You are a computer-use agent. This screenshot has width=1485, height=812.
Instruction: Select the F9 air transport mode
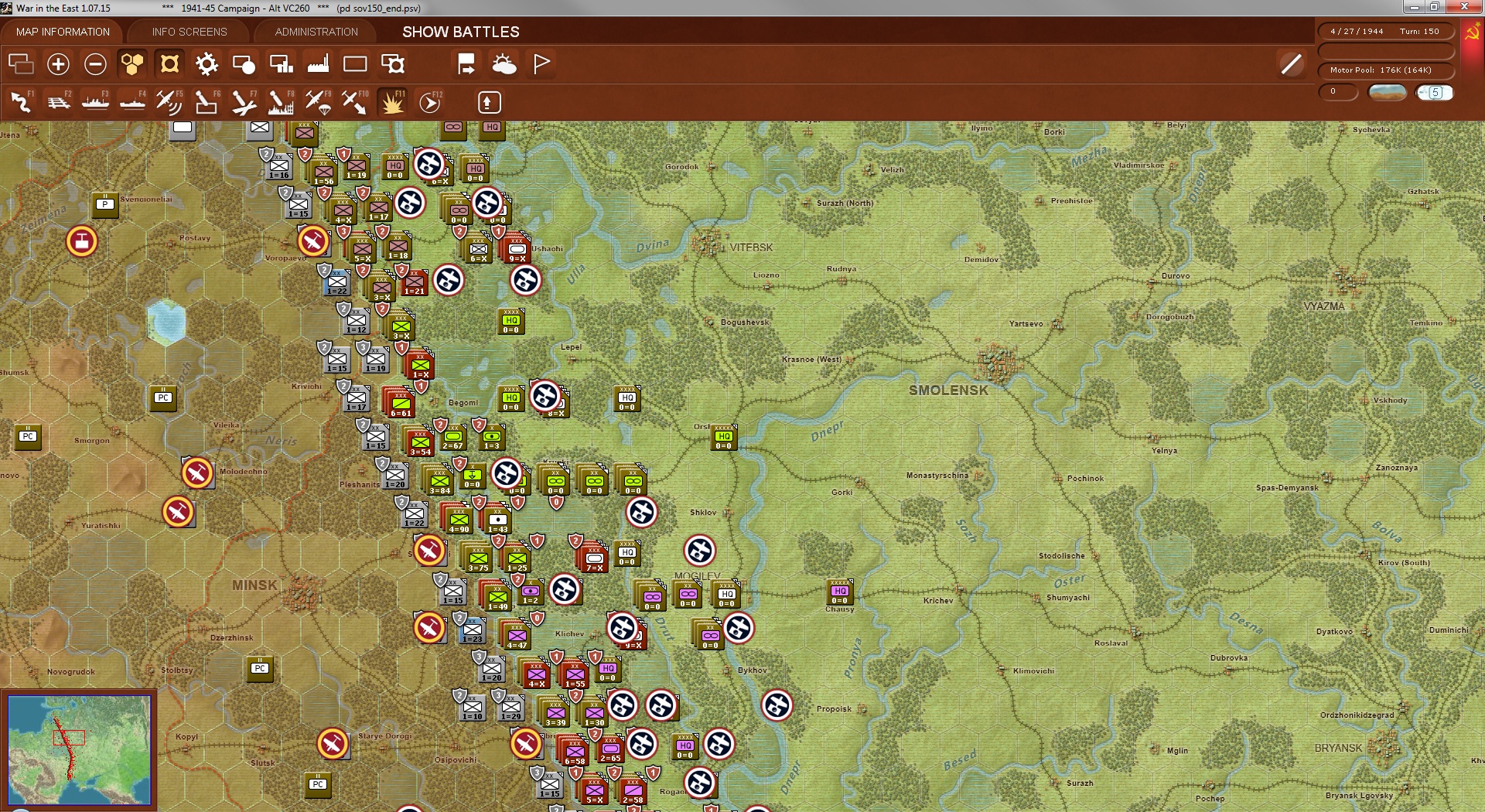click(x=318, y=101)
